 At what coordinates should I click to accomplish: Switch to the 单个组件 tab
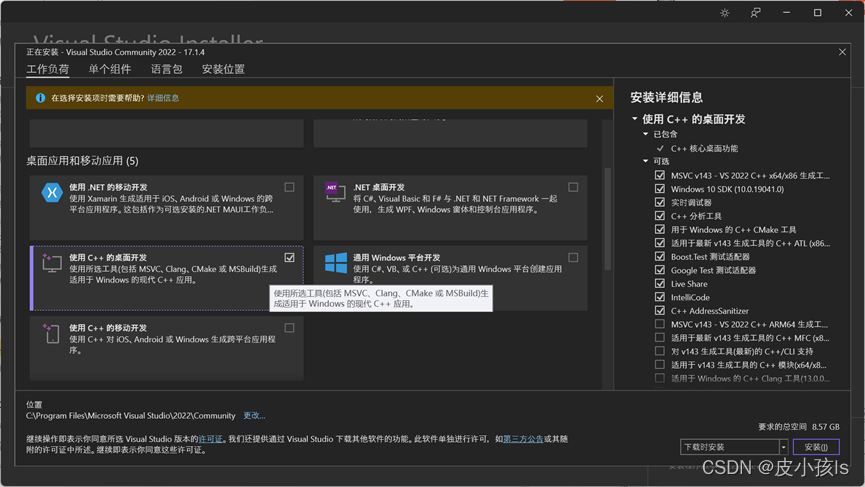110,69
